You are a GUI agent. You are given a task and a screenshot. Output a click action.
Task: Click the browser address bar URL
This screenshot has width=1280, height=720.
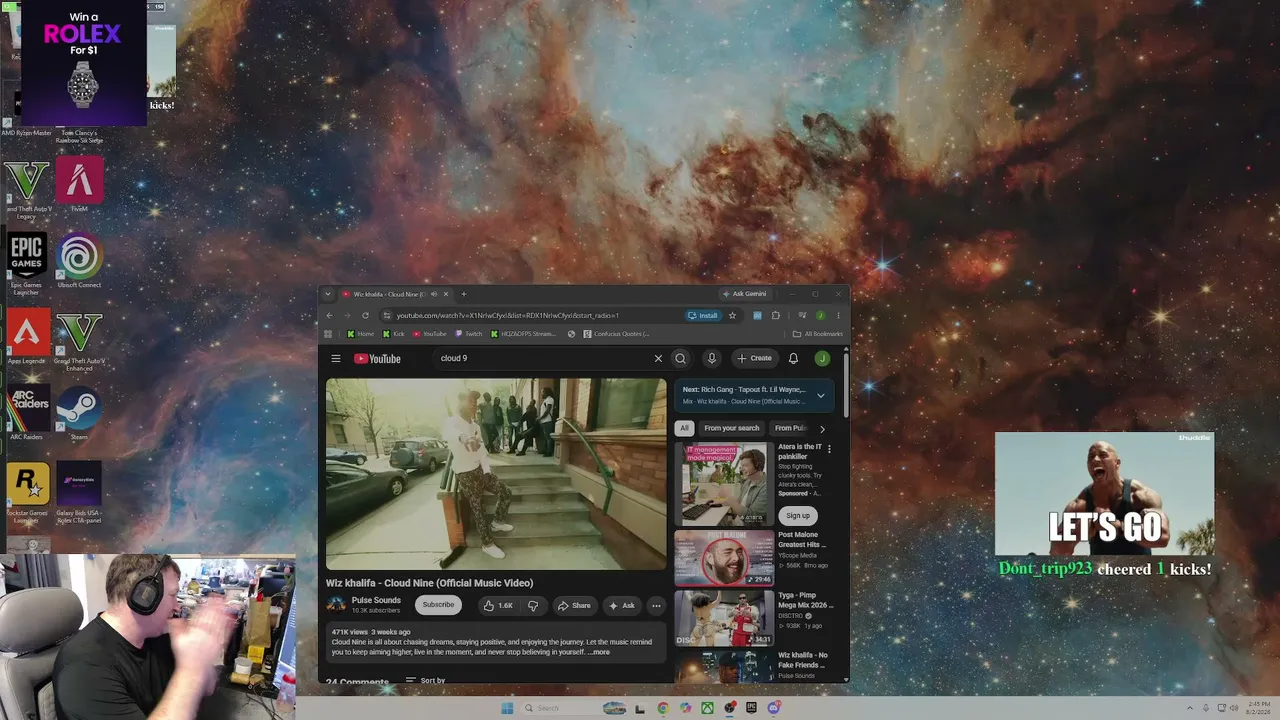(x=508, y=316)
